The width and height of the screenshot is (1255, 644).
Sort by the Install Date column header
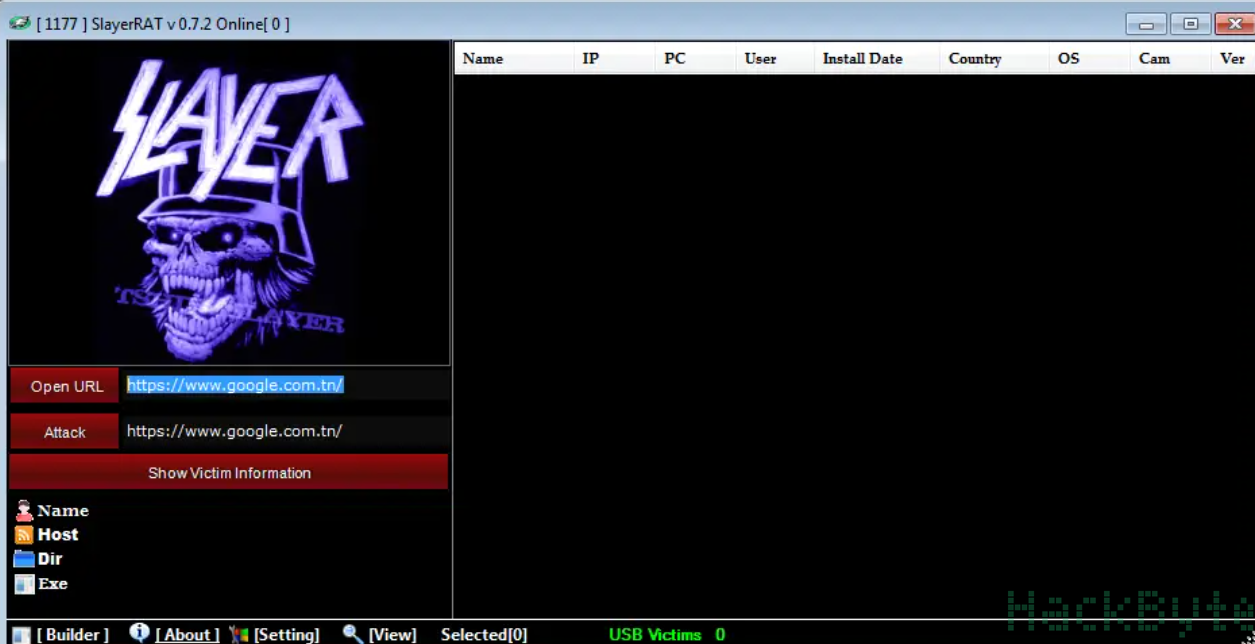877,58
